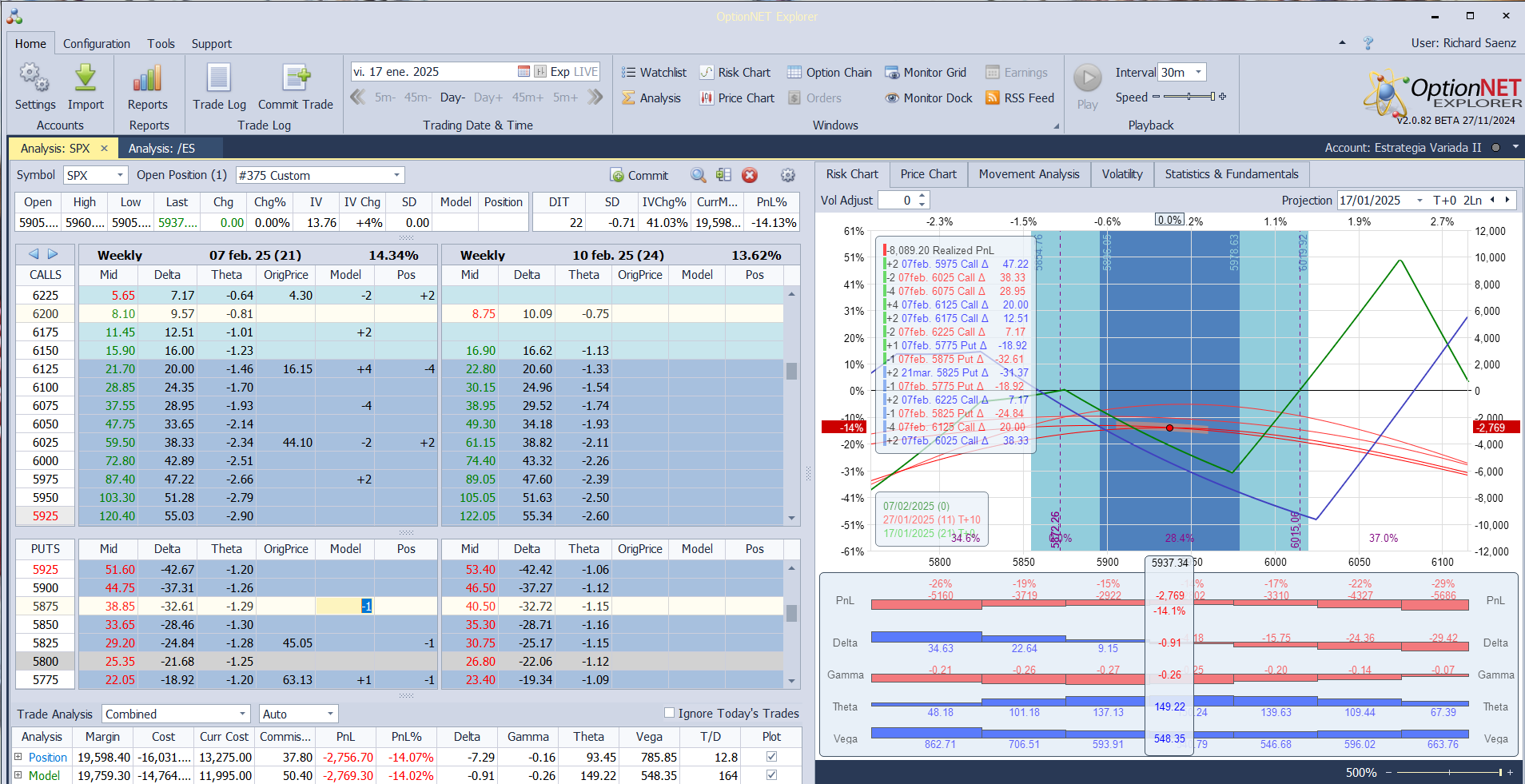Open the Symbol SPX dropdown
Viewport: 1525px width, 784px height.
[x=121, y=175]
